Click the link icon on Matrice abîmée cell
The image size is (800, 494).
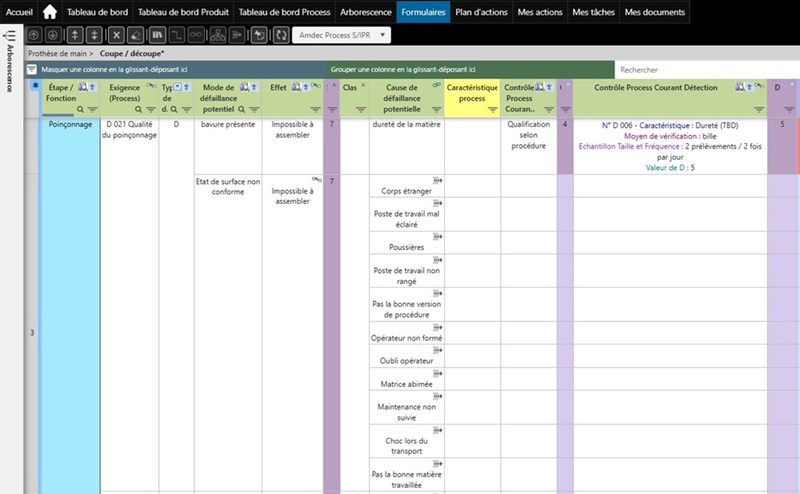[437, 374]
